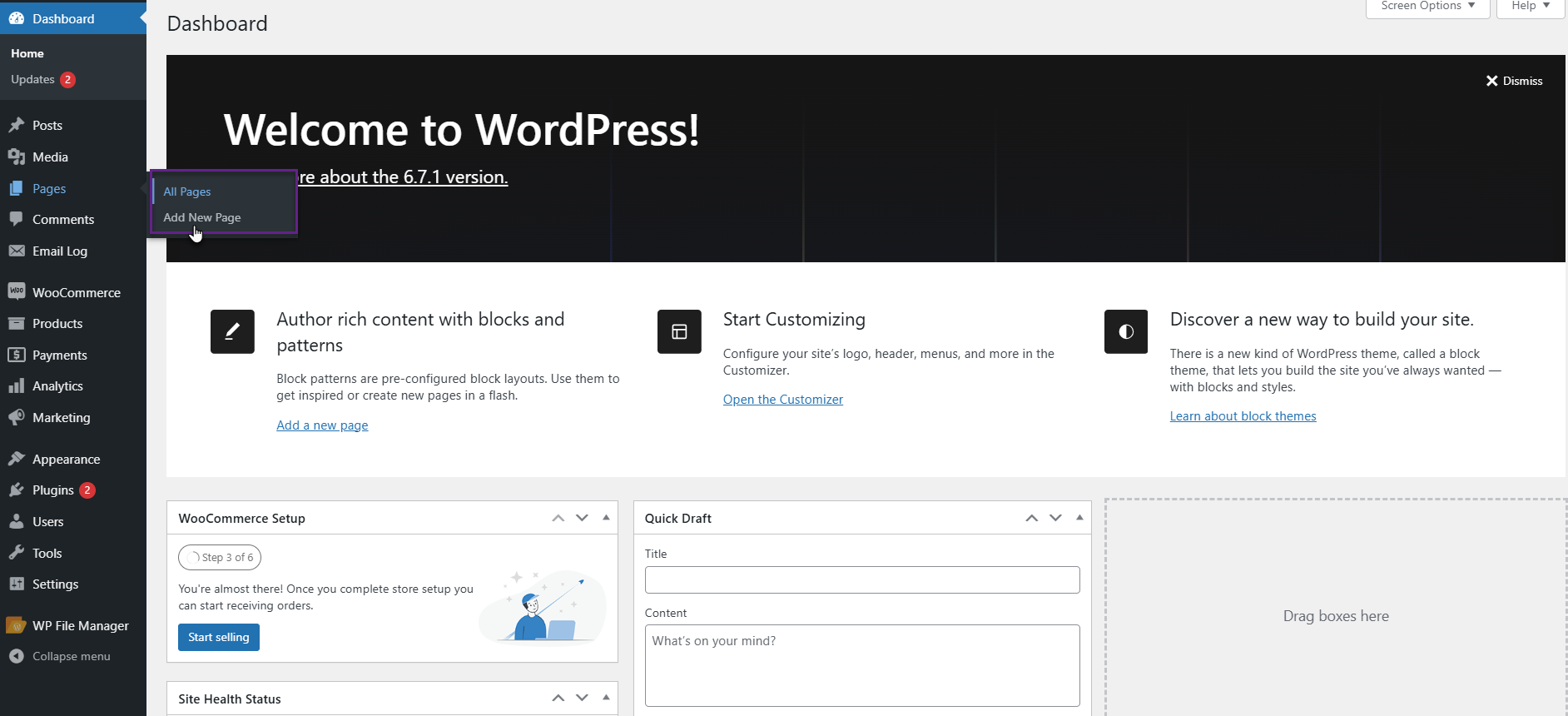Click the Comments bubble icon in sidebar

point(17,219)
